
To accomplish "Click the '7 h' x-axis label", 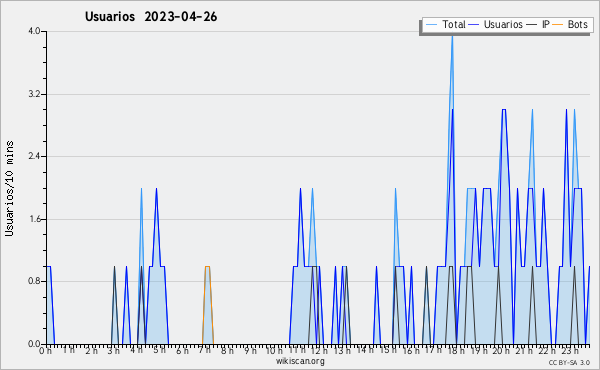I will coord(204,350).
